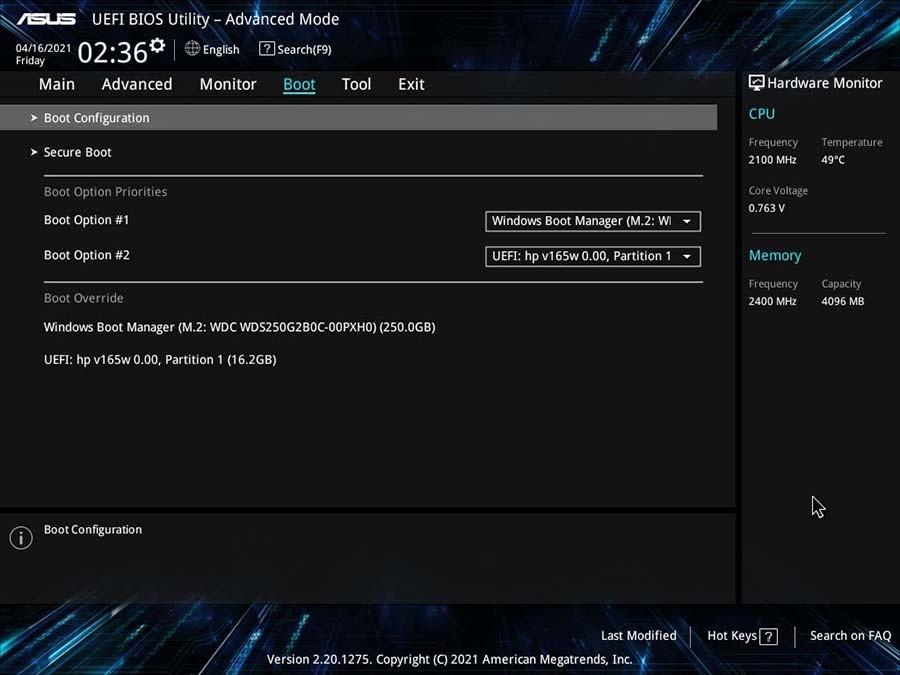Expand Boot Configuration submenu
The image size is (900, 675).
[358, 118]
